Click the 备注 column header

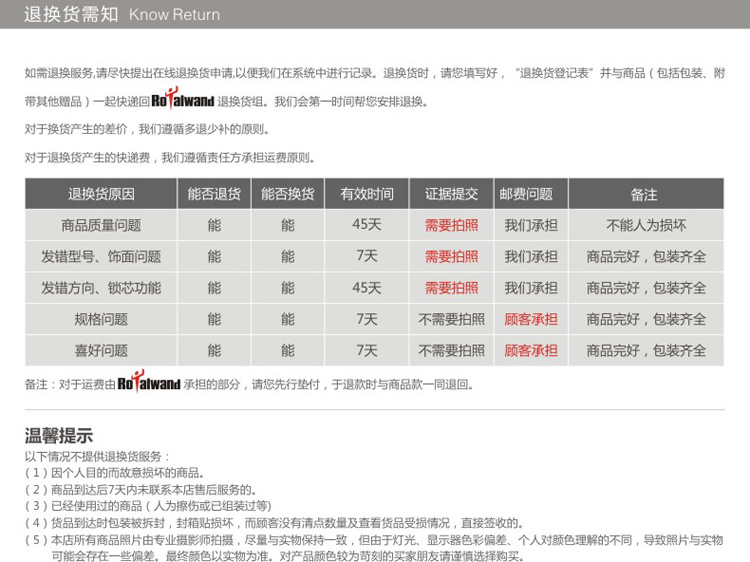[646, 194]
